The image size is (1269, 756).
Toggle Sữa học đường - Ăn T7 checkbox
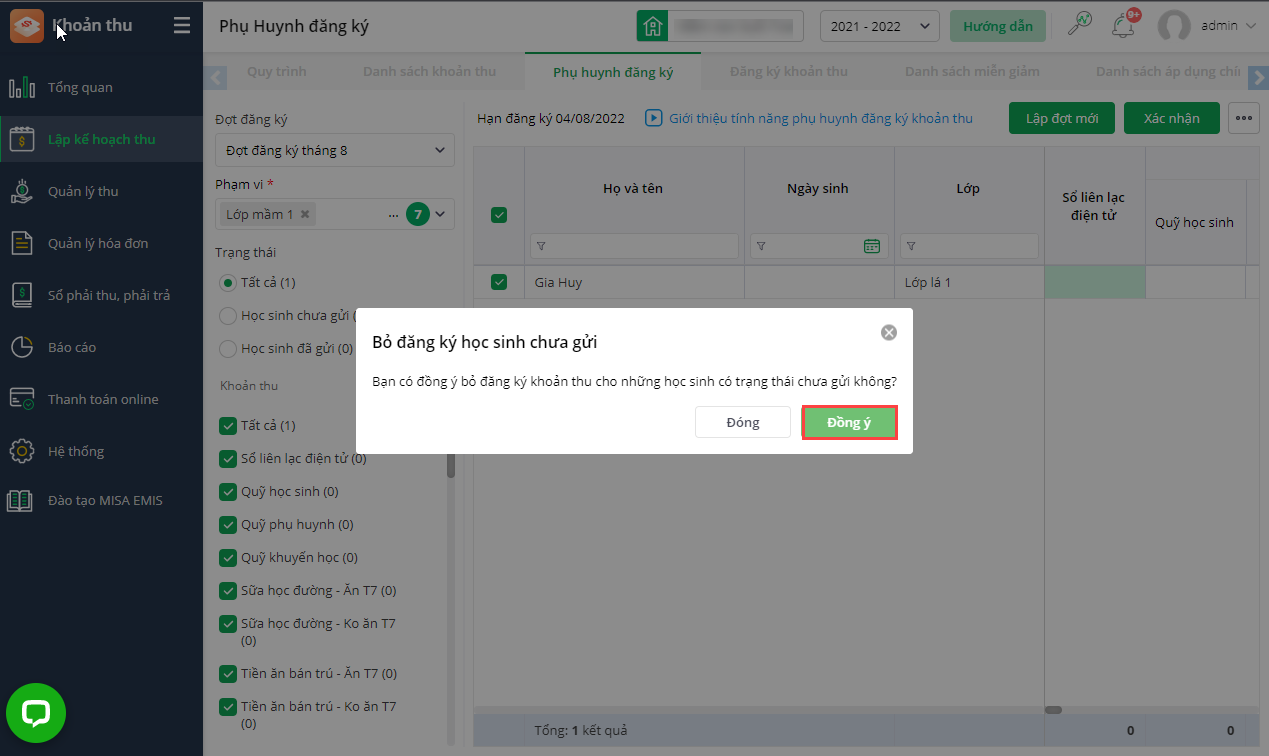227,591
